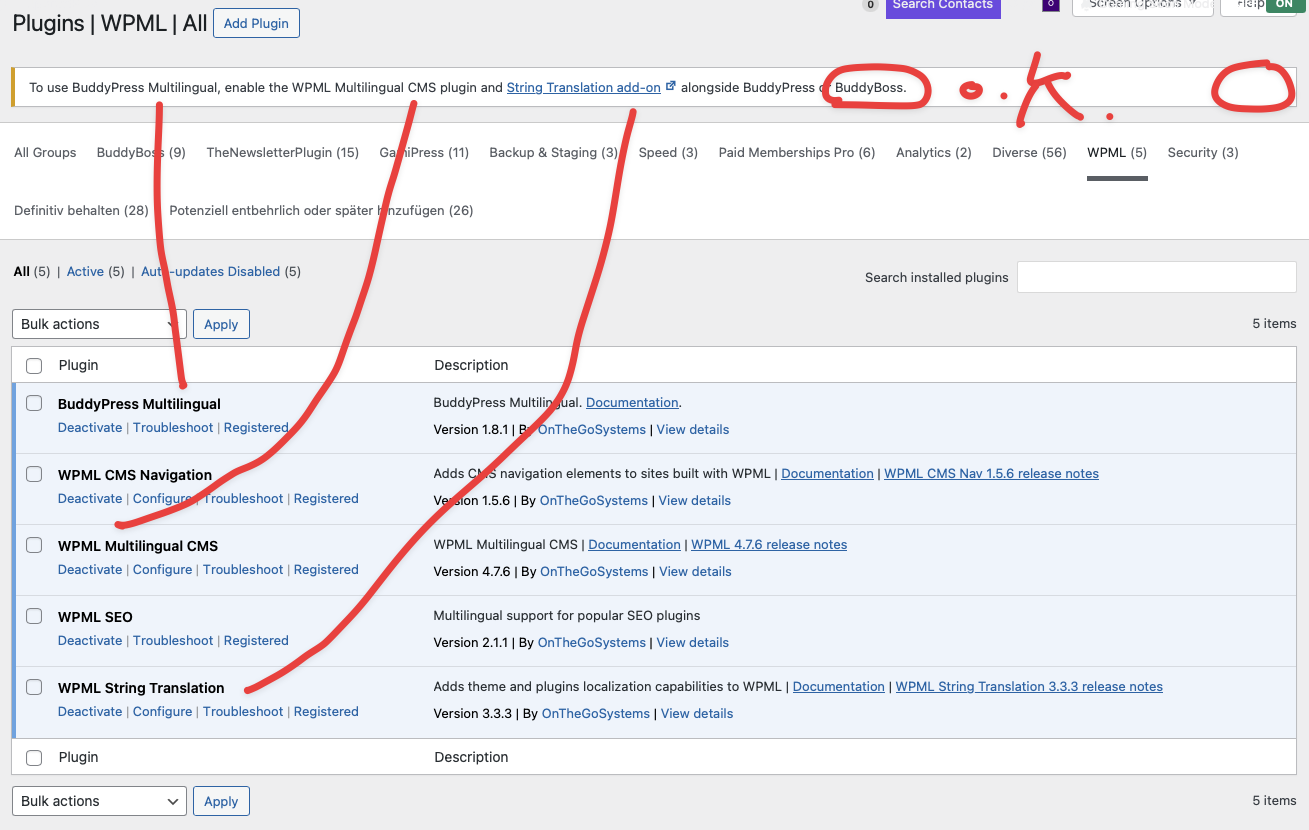Open the GamiPress (11) group tab

tap(424, 153)
